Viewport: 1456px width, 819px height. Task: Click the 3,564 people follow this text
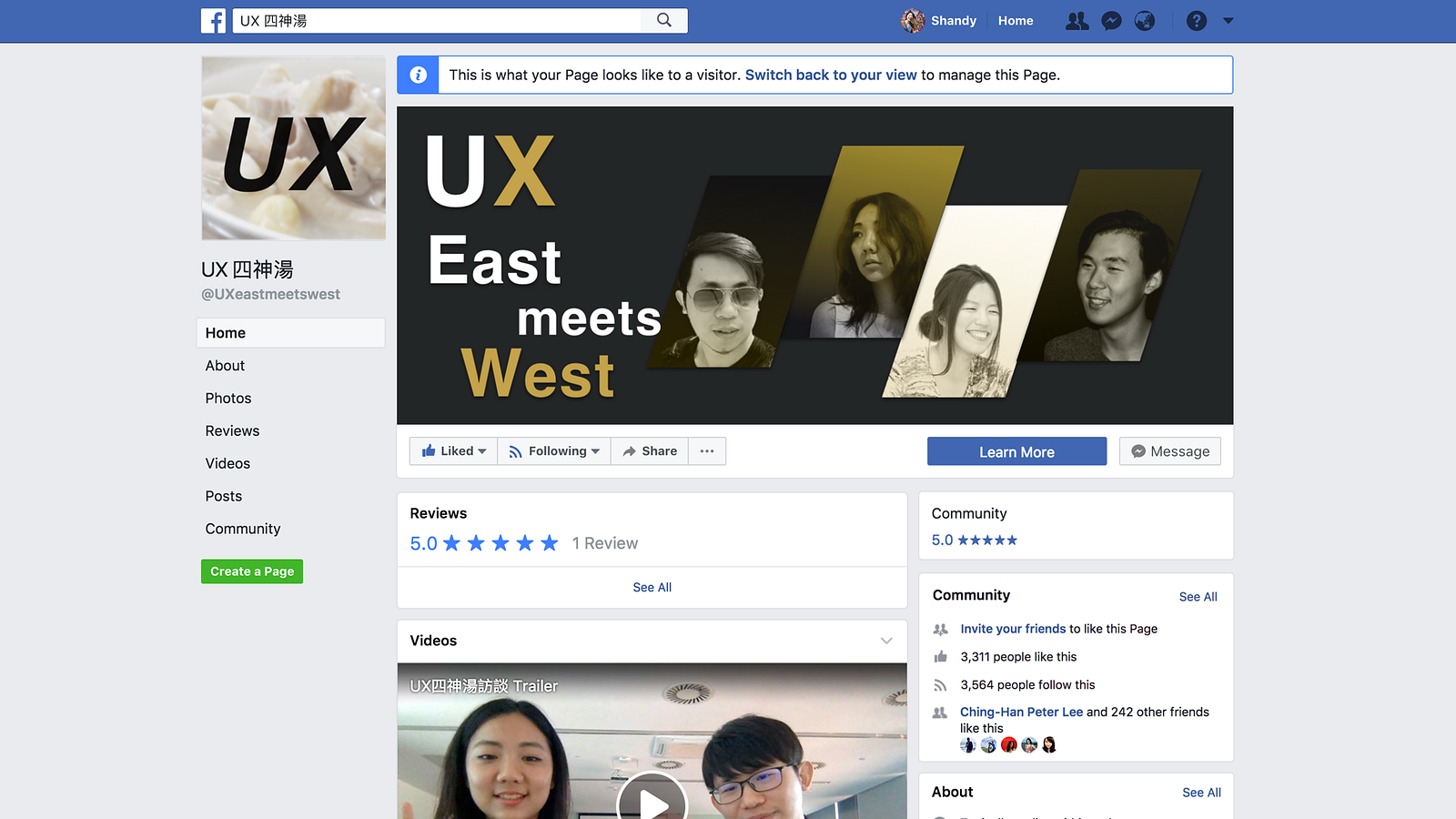[x=1027, y=685]
